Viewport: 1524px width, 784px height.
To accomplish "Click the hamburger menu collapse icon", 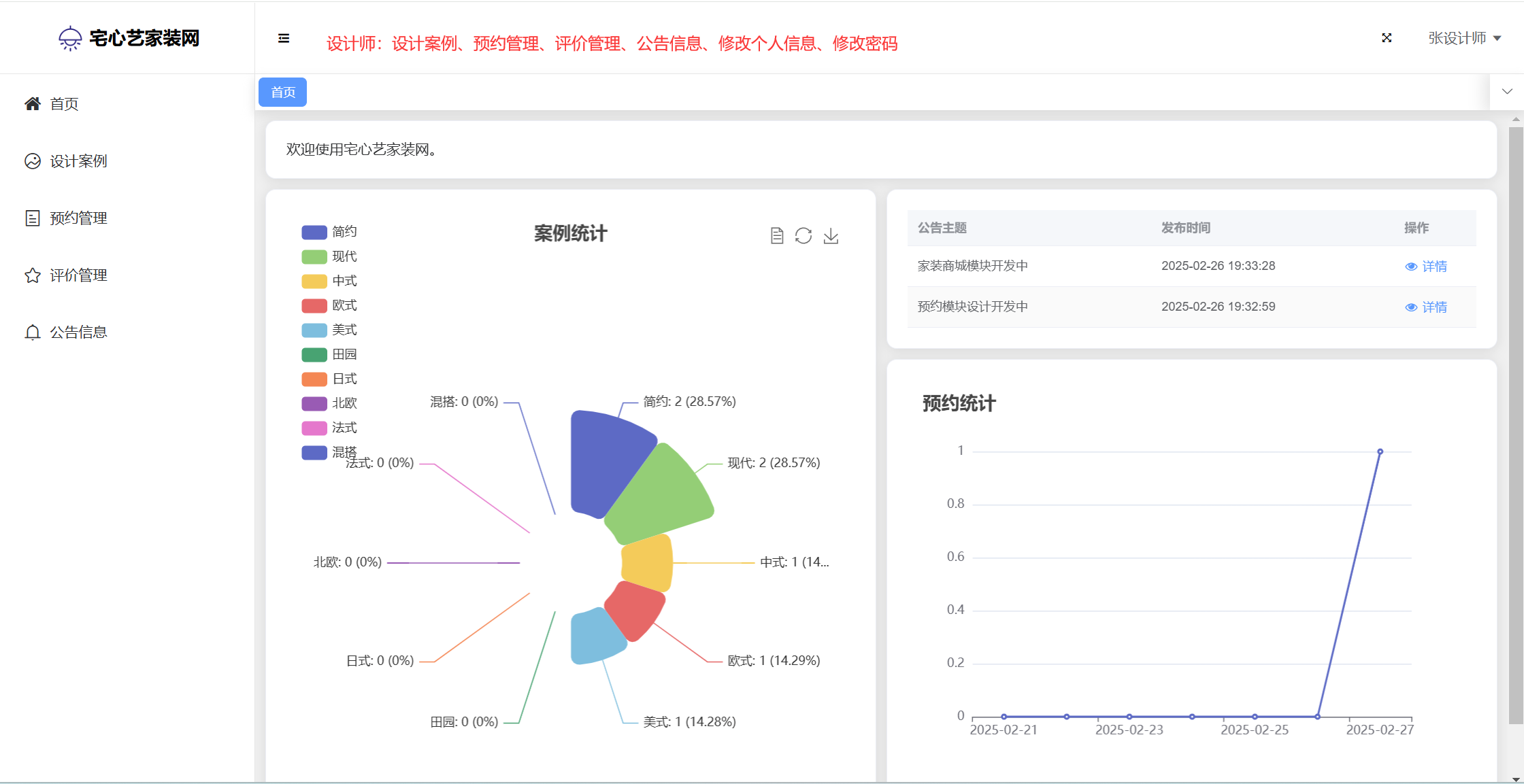I will (x=284, y=38).
